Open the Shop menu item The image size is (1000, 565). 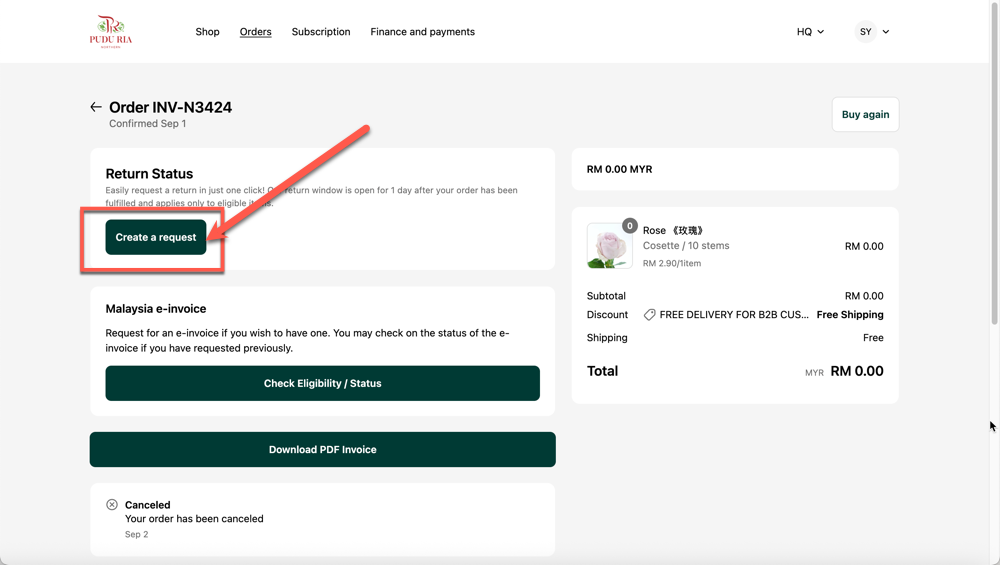point(207,32)
